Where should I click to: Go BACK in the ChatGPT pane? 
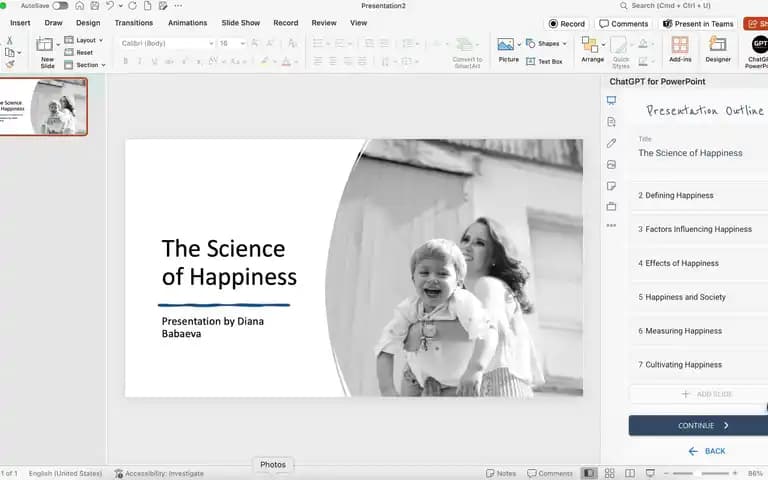pyautogui.click(x=707, y=451)
